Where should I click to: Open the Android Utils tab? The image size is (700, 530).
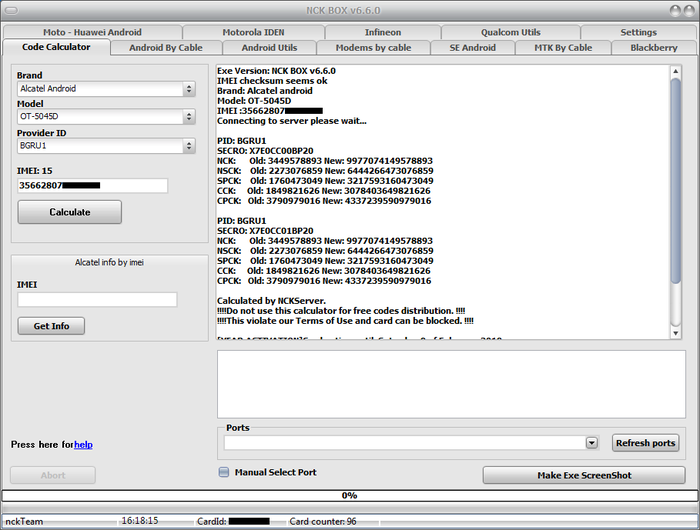coord(270,48)
